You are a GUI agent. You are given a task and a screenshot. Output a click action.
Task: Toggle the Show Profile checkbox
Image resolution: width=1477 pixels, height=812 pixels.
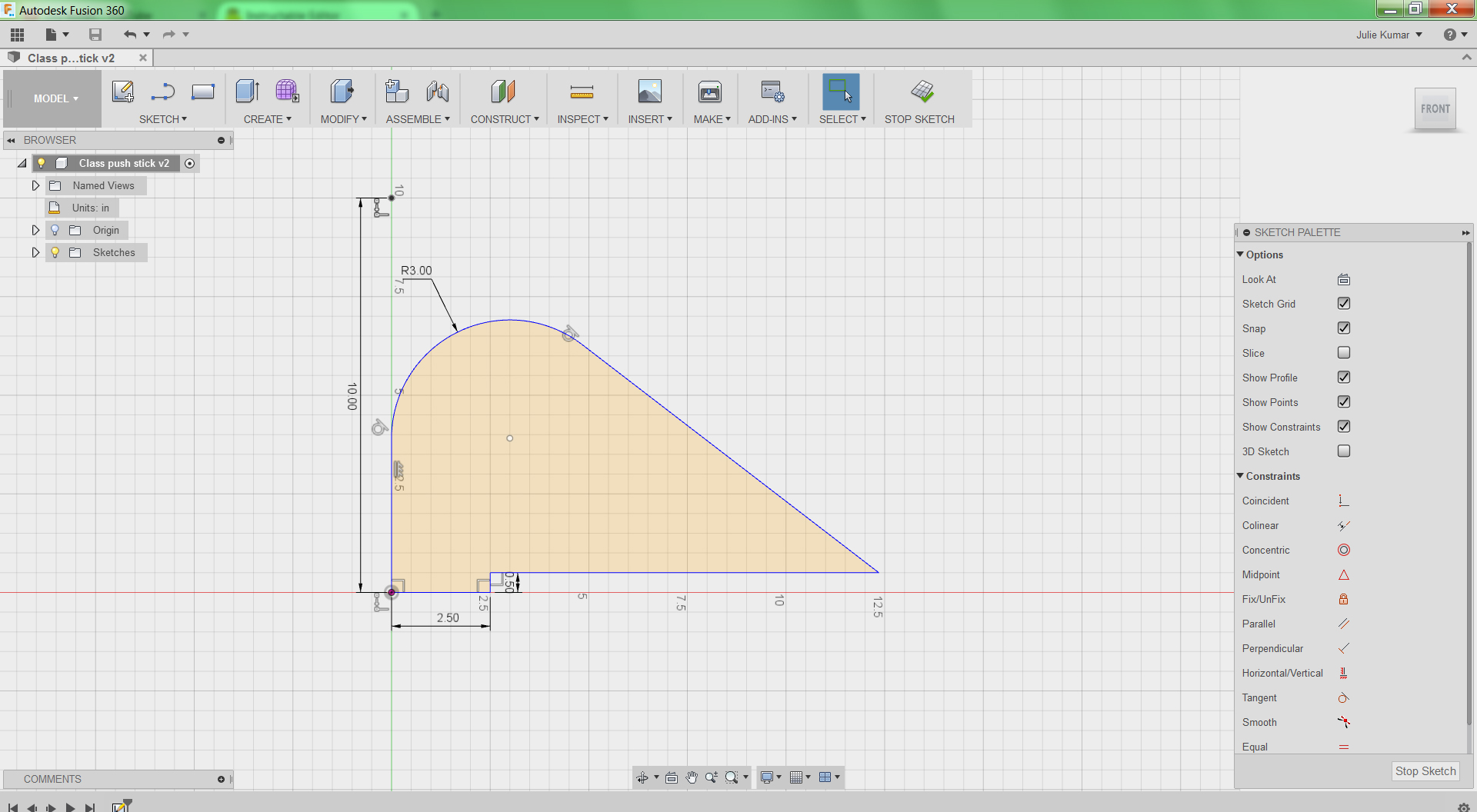click(x=1344, y=378)
